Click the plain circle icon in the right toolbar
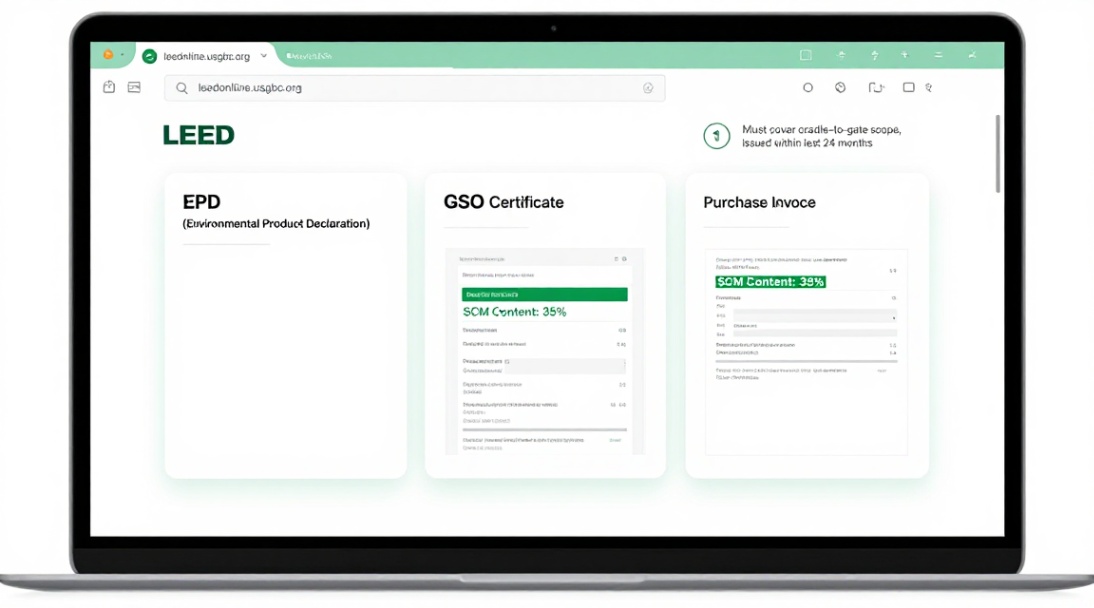 808,87
